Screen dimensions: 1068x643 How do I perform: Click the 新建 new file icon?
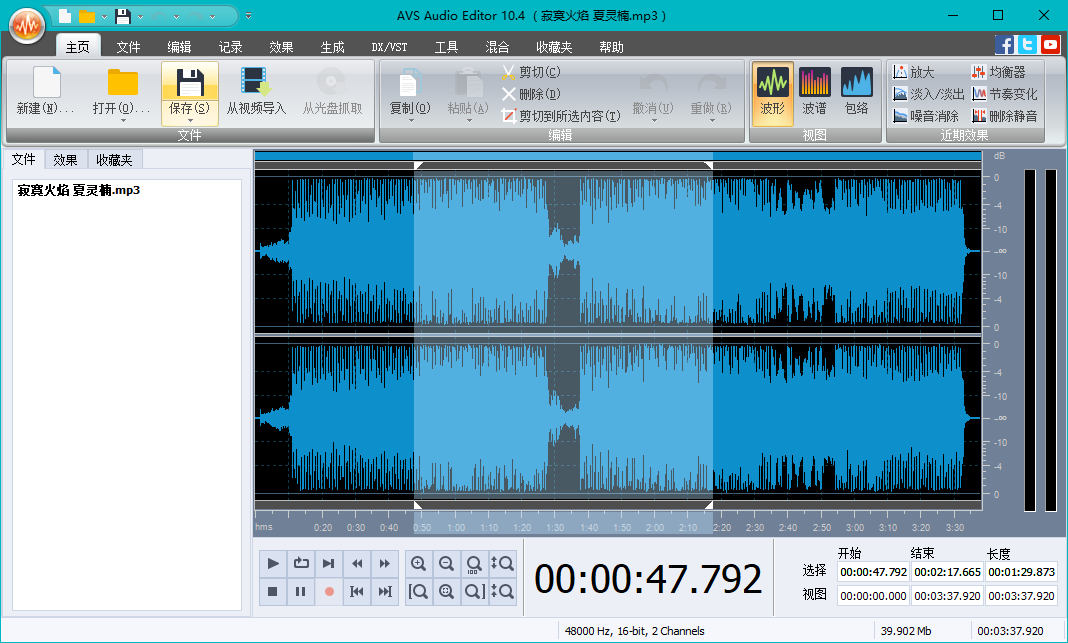click(46, 84)
